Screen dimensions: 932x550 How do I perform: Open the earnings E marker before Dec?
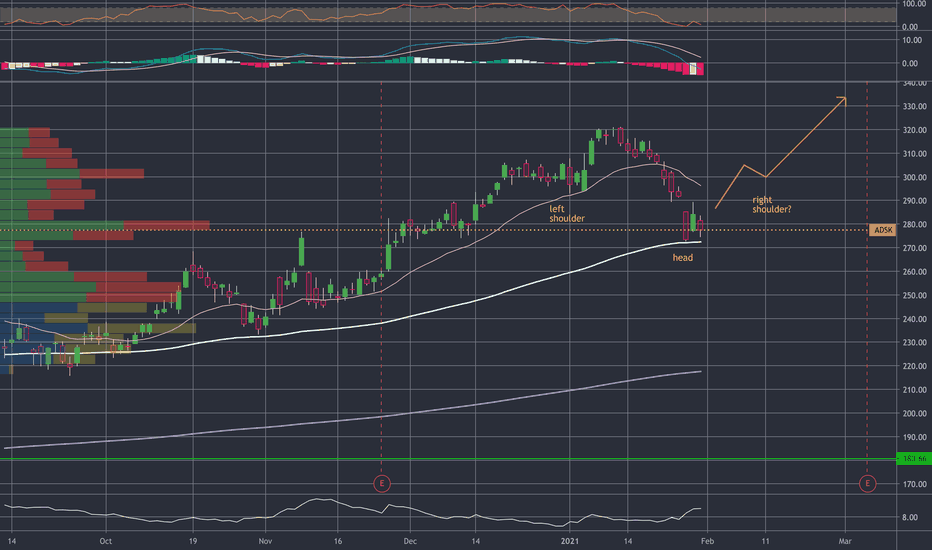coord(382,483)
